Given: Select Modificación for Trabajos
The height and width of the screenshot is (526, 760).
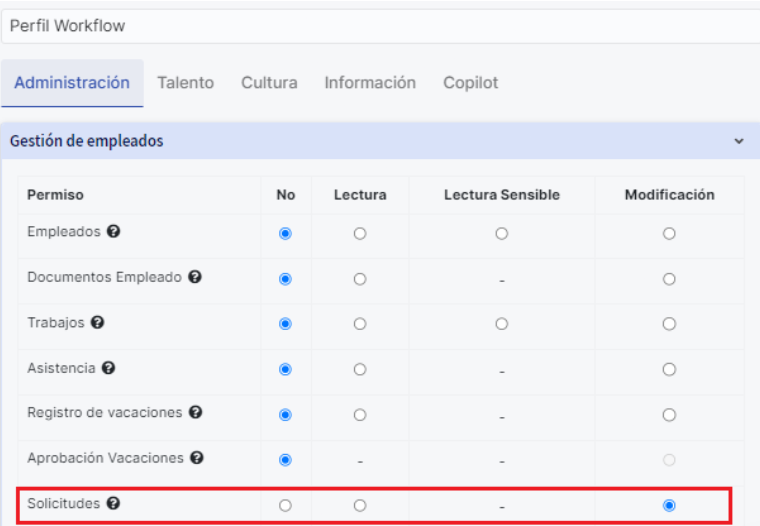Looking at the screenshot, I should point(669,324).
